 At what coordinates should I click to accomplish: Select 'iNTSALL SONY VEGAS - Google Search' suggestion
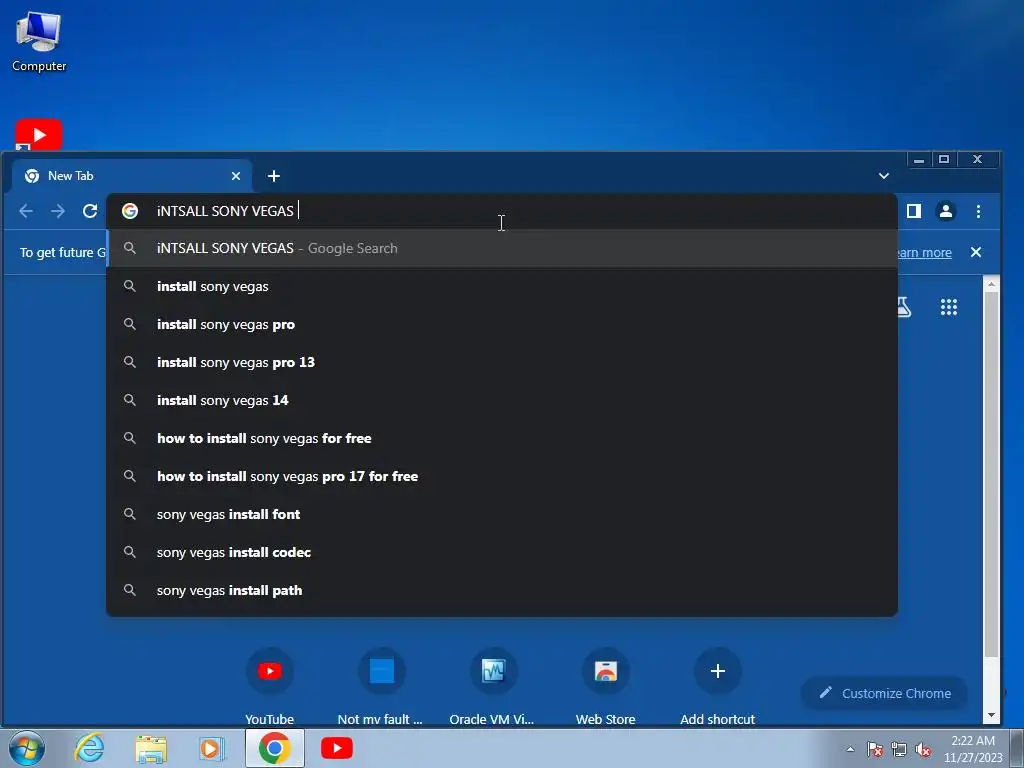click(502, 248)
